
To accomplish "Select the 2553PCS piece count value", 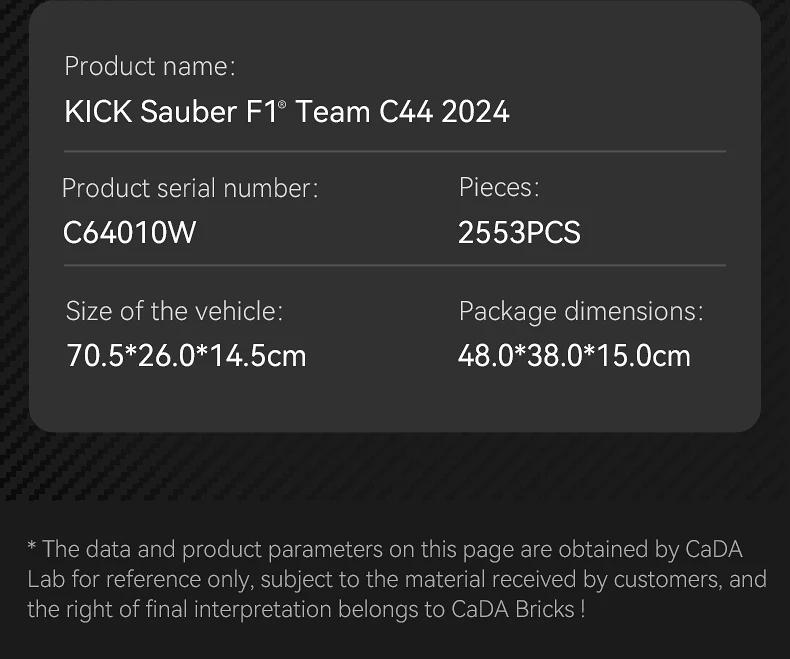I will 519,232.
